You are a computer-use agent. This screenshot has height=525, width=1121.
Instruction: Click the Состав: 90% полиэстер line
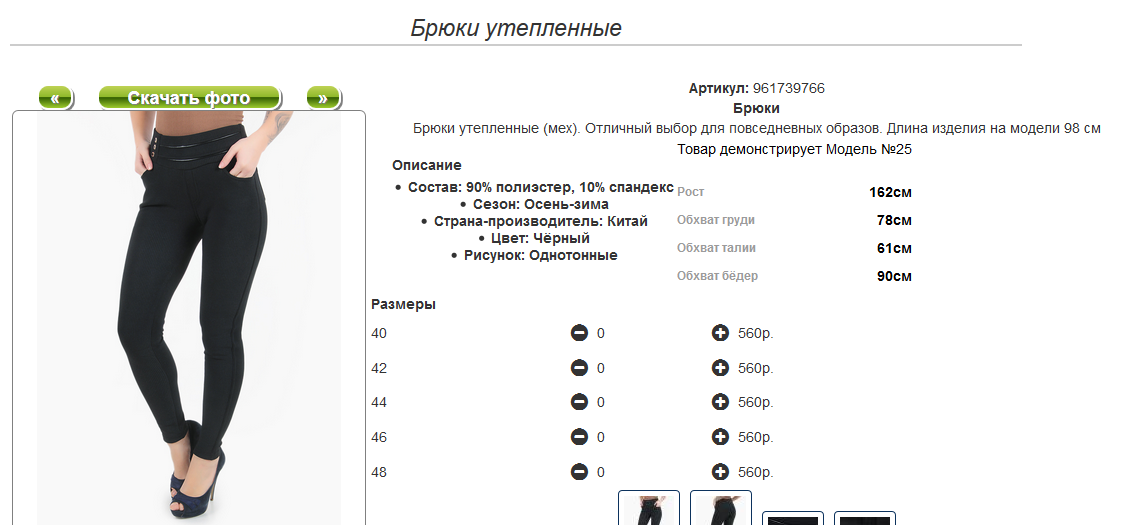540,187
